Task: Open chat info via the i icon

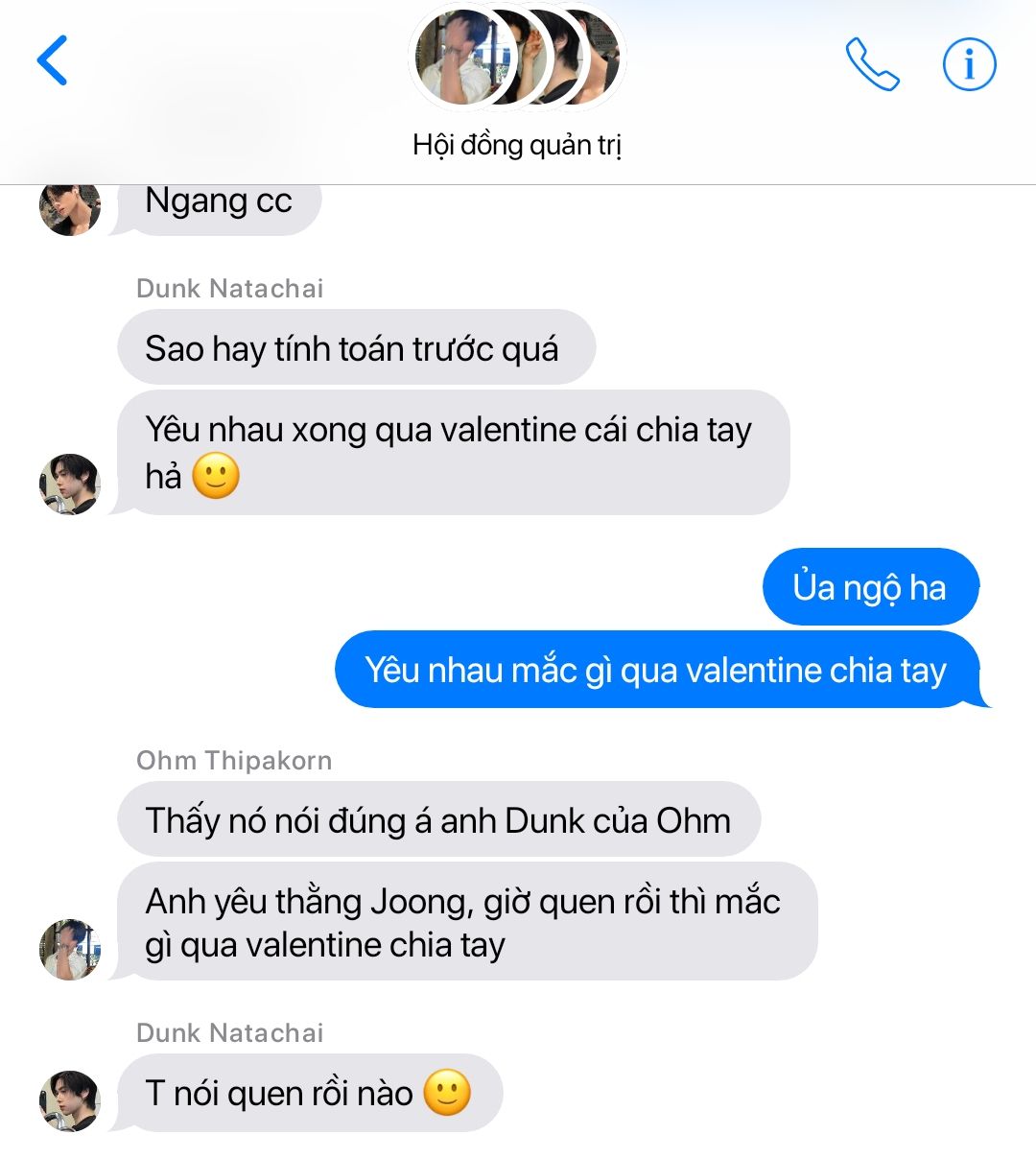Action: [969, 64]
